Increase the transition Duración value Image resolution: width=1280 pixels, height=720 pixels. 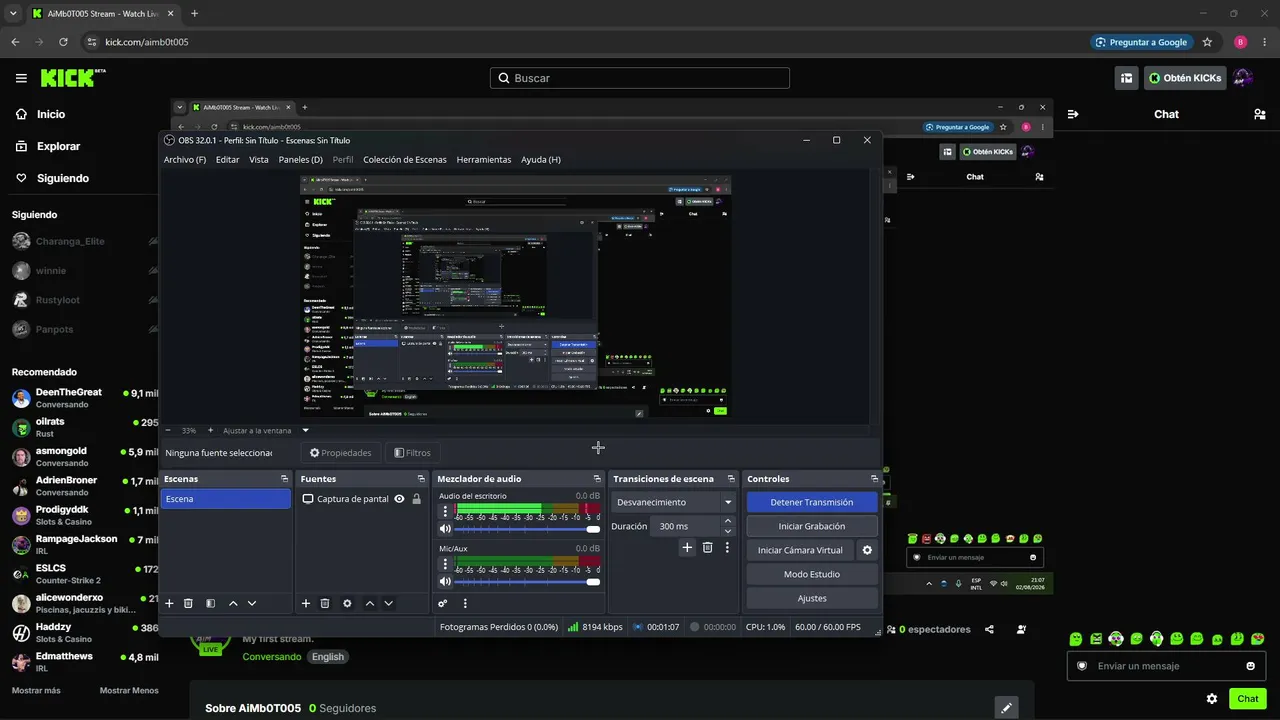pyautogui.click(x=727, y=521)
